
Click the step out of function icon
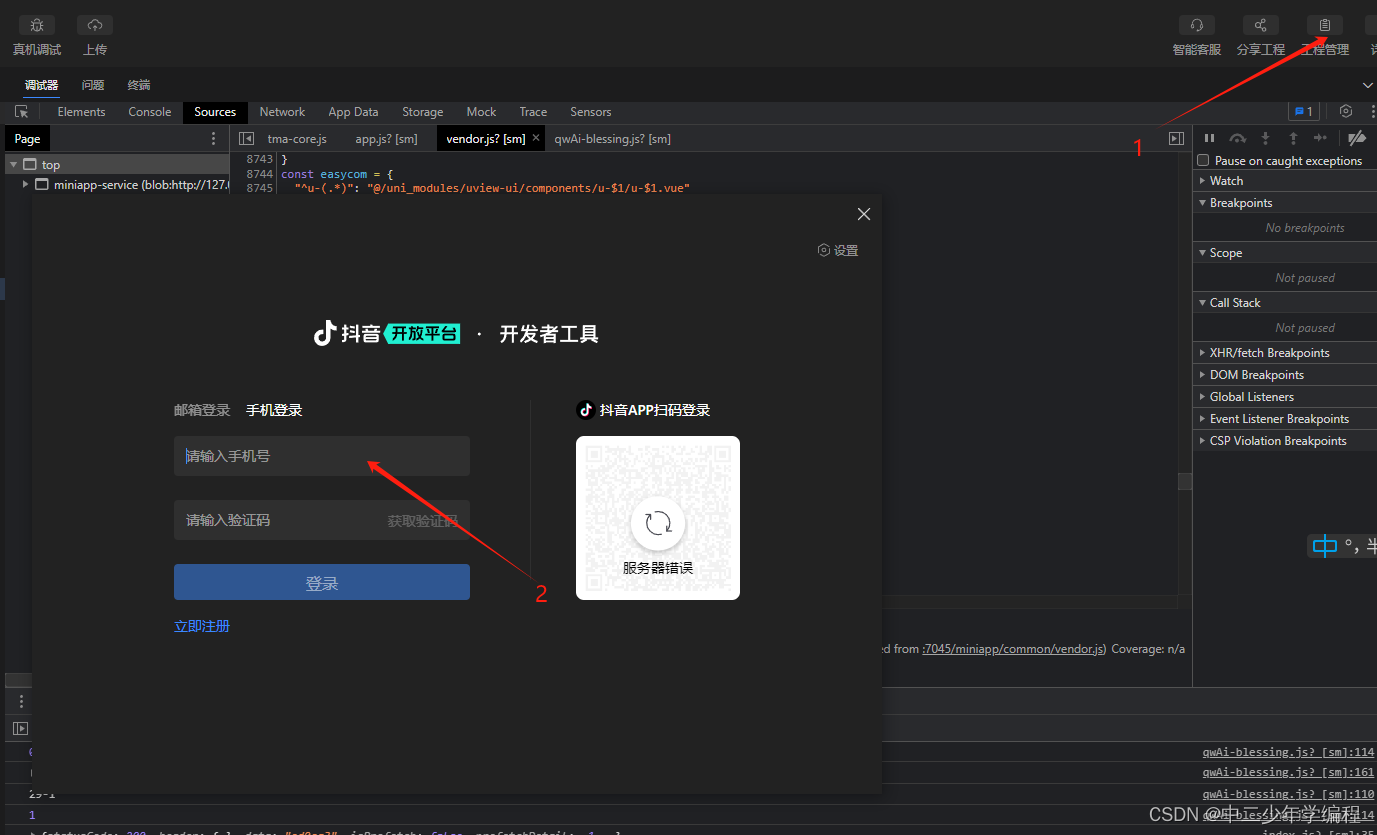[1293, 138]
